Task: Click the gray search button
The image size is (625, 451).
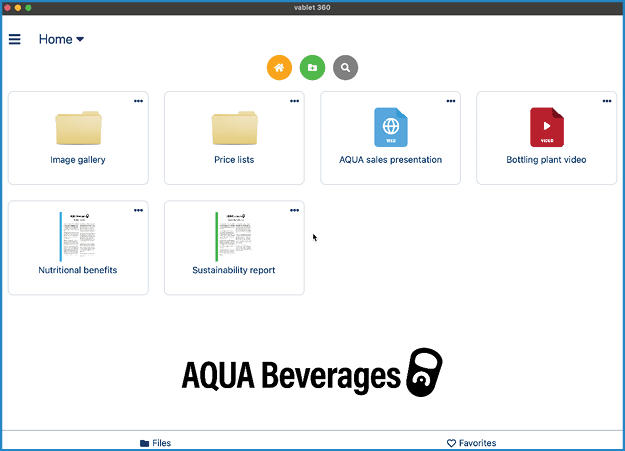Action: (x=345, y=67)
